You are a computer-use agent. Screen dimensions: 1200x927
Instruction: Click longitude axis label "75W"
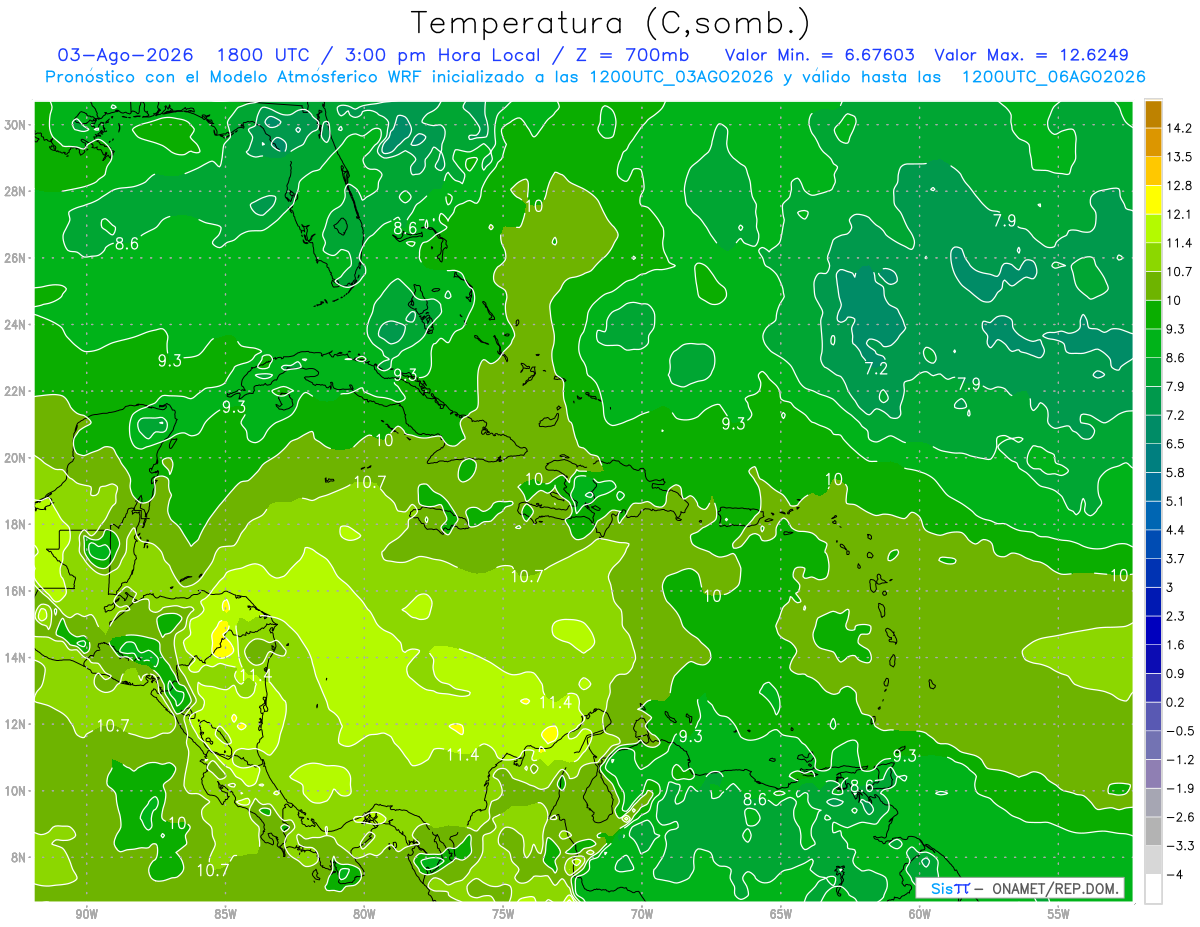pos(503,914)
